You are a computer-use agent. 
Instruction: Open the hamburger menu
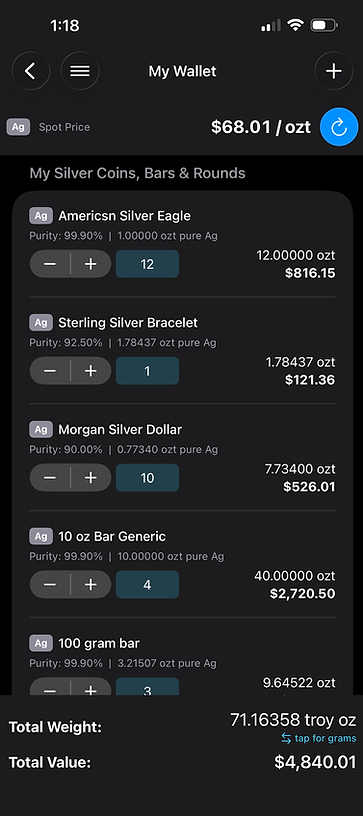coord(80,71)
